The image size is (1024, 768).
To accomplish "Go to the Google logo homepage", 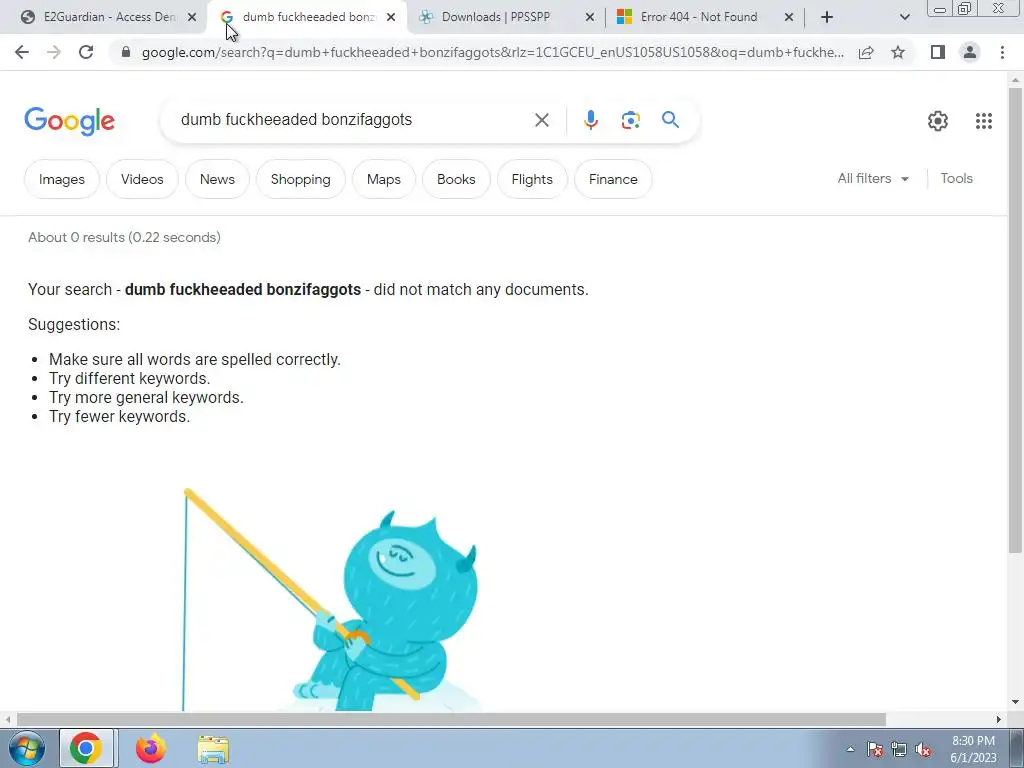I will tap(69, 121).
